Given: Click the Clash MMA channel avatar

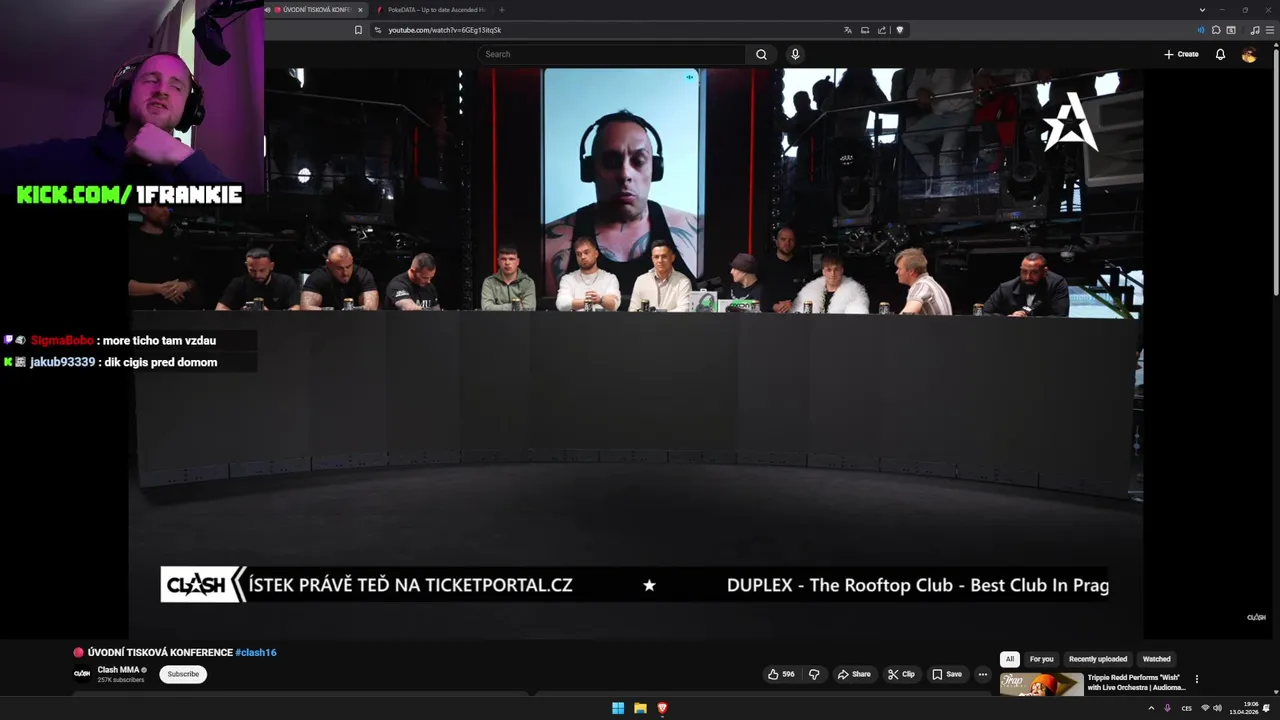Looking at the screenshot, I should pyautogui.click(x=82, y=674).
